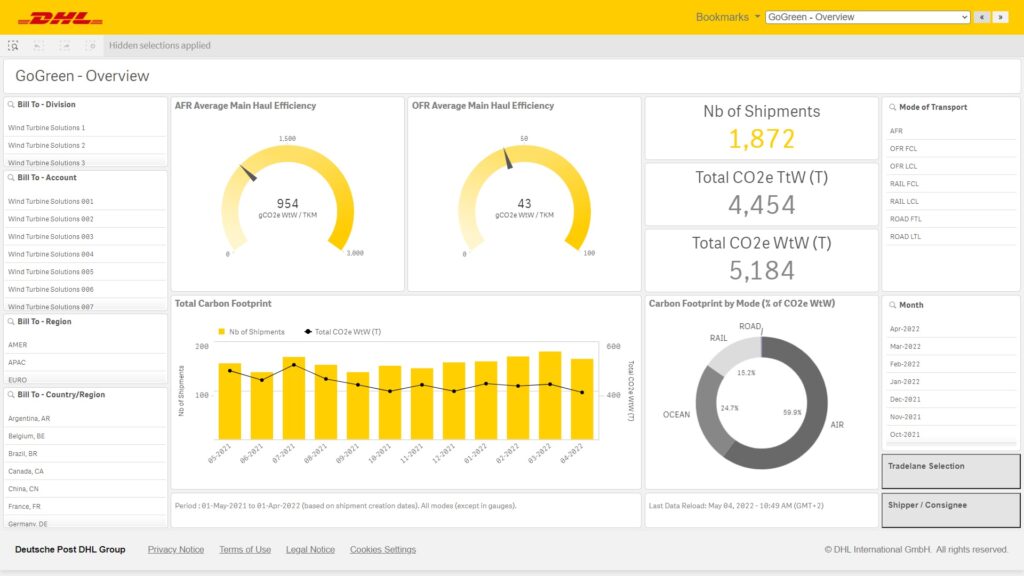Filter month Apr-2022
The height and width of the screenshot is (576, 1024).
click(951, 329)
